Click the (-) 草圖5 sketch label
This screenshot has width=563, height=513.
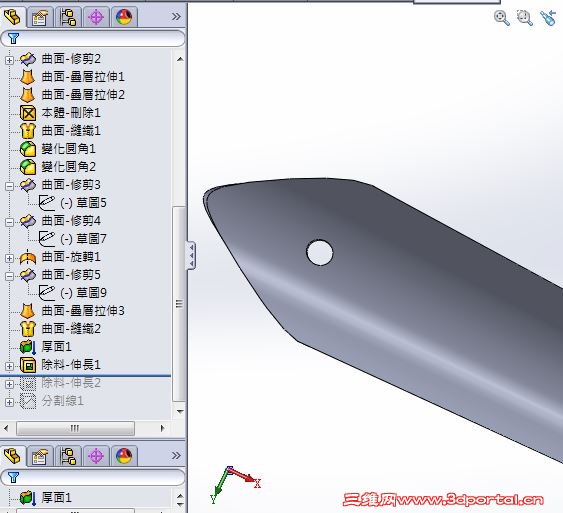[83, 202]
